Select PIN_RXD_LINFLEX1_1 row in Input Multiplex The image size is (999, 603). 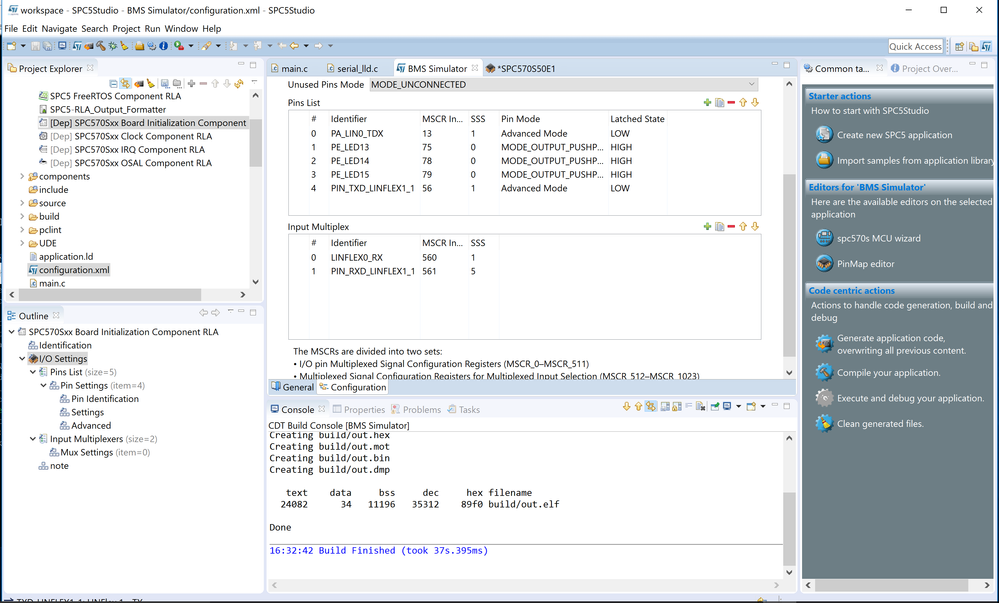point(524,272)
